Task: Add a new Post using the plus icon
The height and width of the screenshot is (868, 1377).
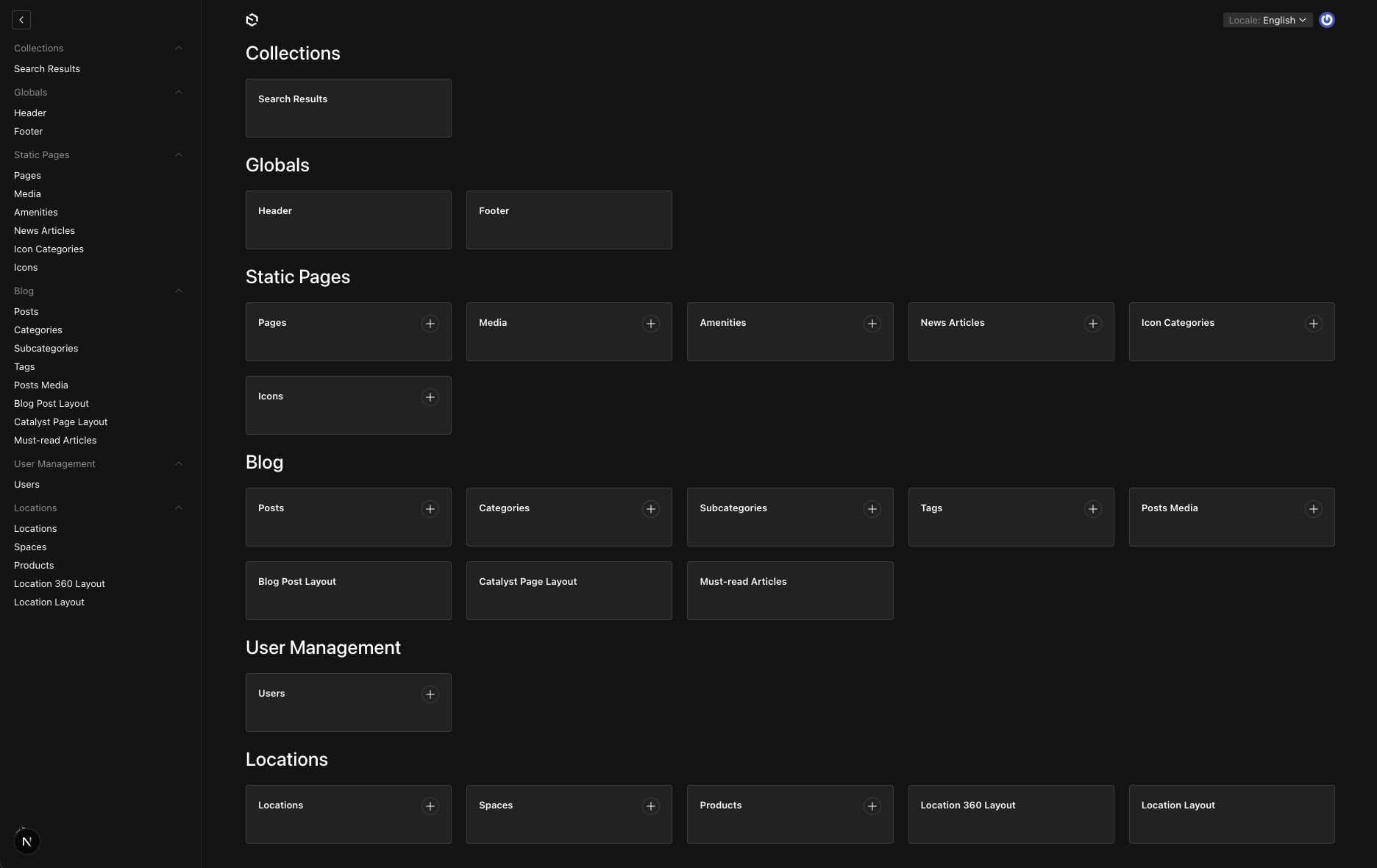Action: point(430,509)
